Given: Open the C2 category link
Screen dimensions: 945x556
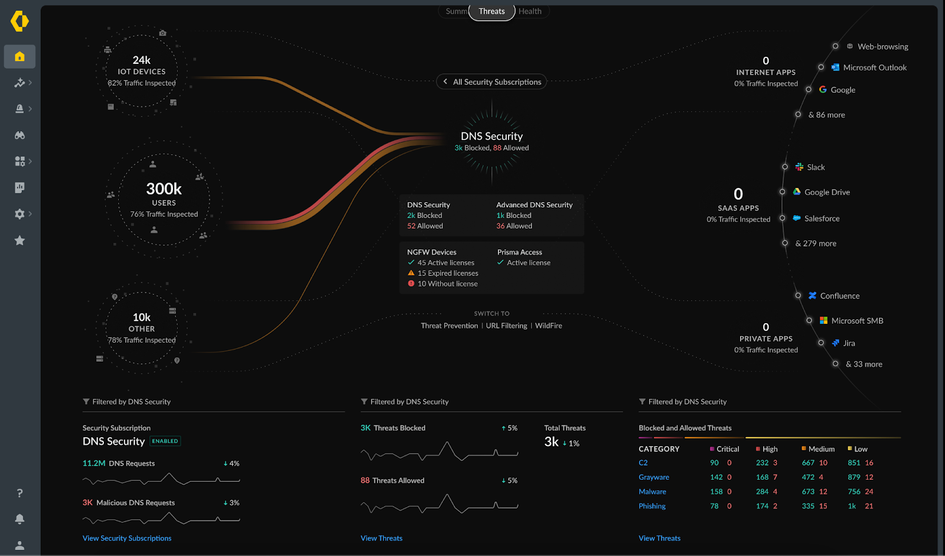Looking at the screenshot, I should point(643,463).
